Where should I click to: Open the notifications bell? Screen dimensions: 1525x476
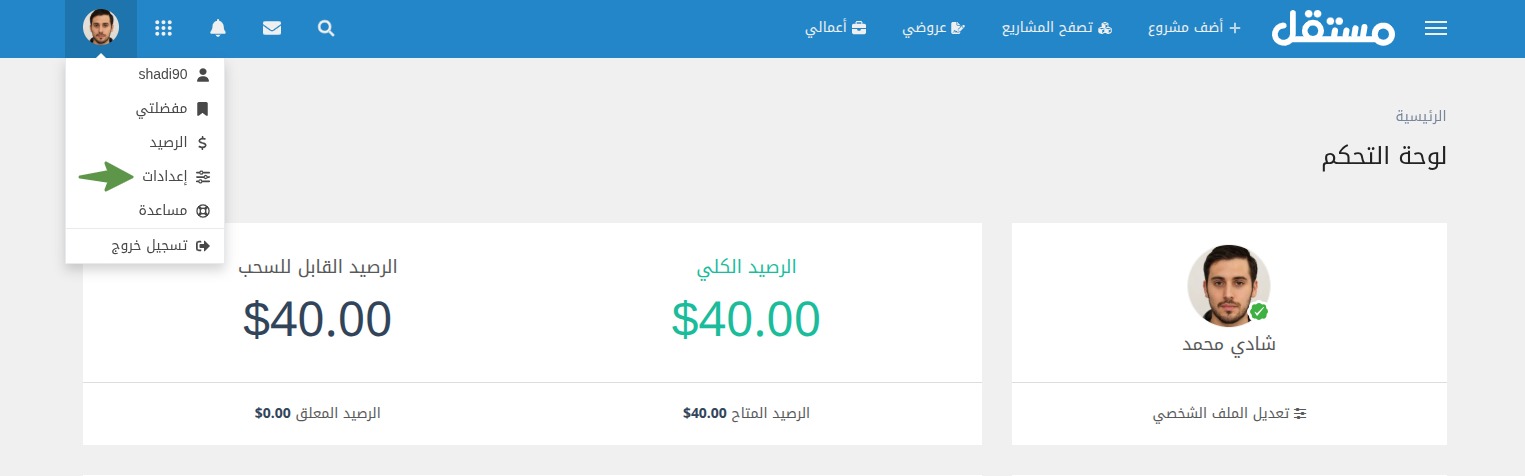(x=218, y=29)
